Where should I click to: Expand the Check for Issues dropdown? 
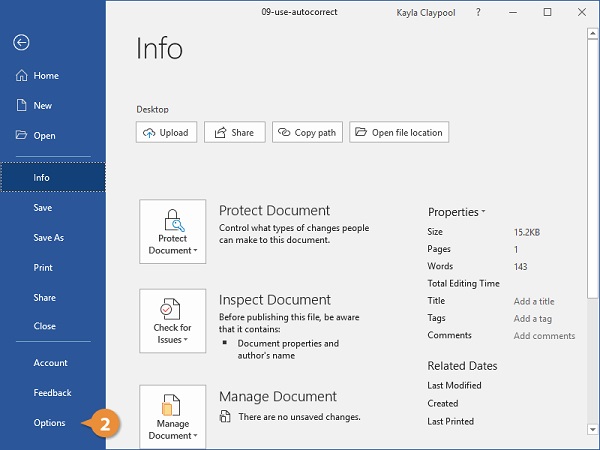coord(173,321)
